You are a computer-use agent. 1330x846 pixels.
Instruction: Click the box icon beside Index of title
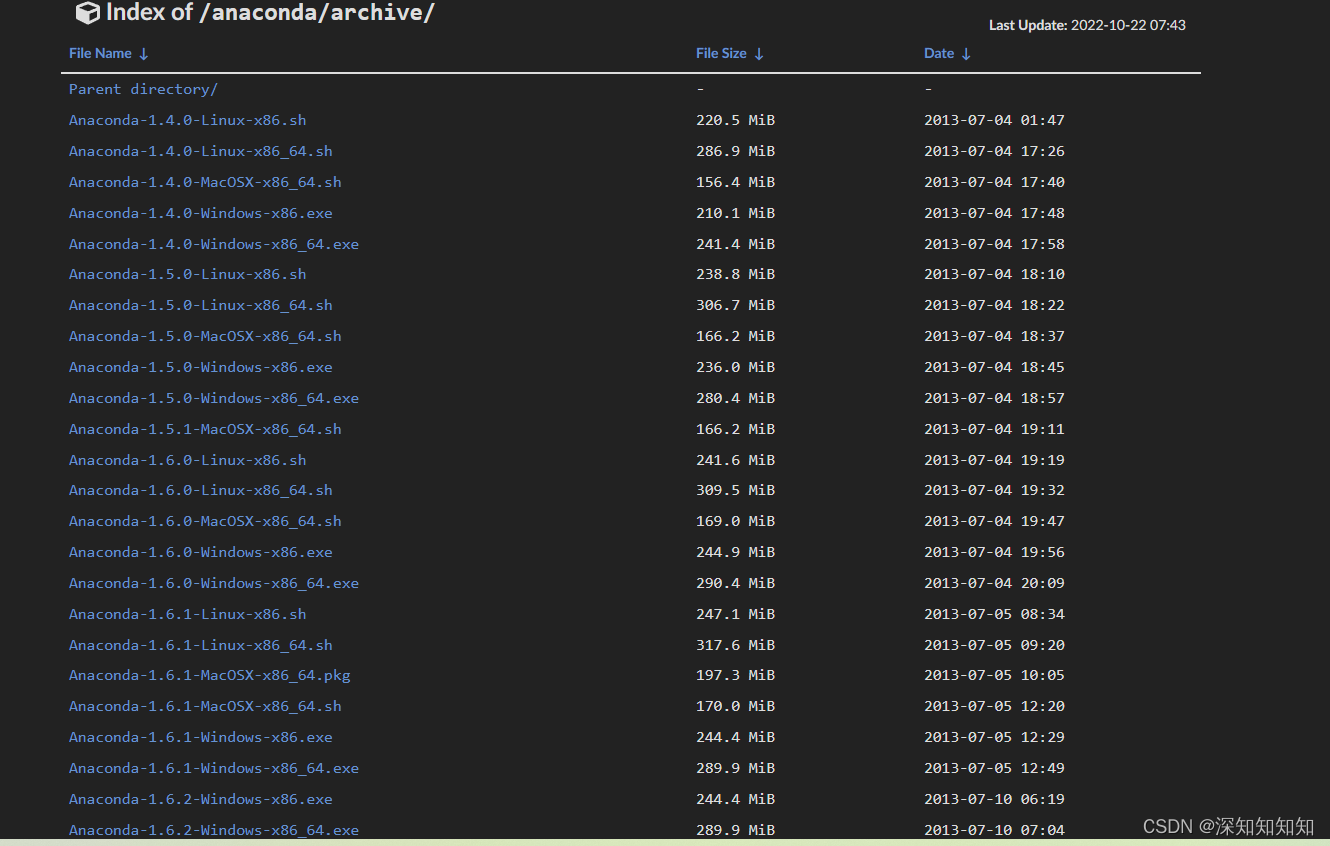tap(88, 13)
